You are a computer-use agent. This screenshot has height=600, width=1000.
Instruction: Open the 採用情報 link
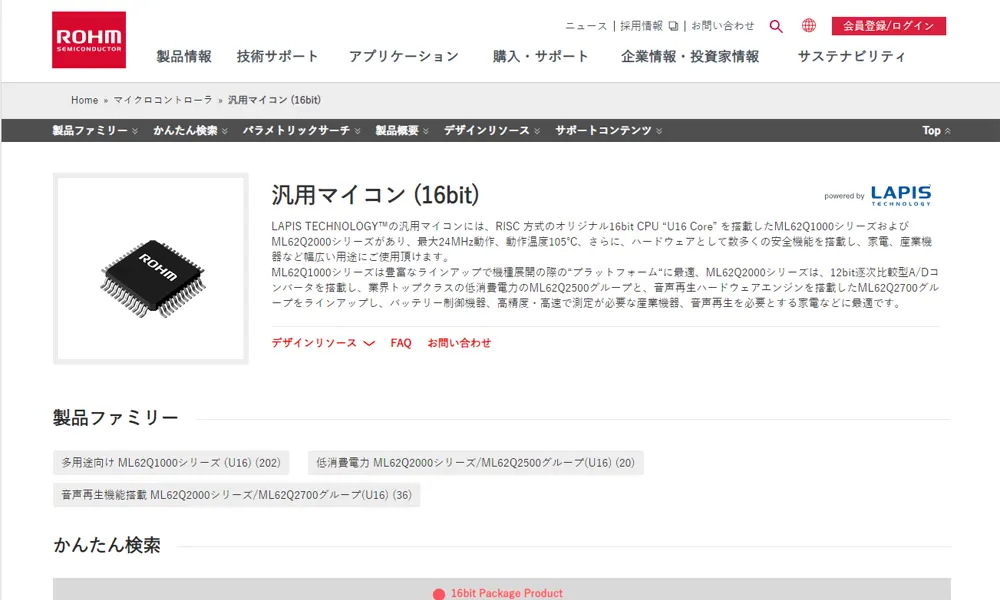point(641,26)
